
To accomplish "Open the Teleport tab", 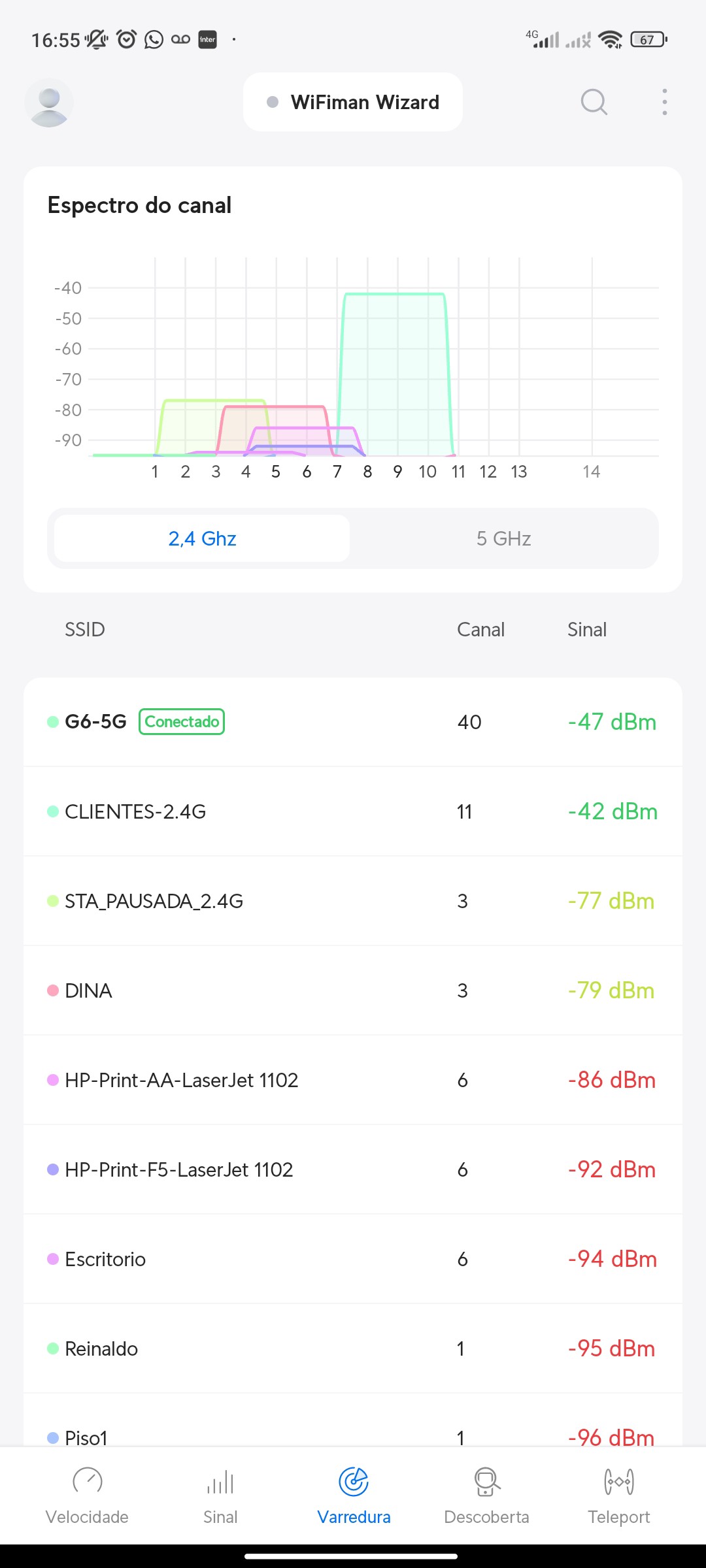I will pos(618,1494).
